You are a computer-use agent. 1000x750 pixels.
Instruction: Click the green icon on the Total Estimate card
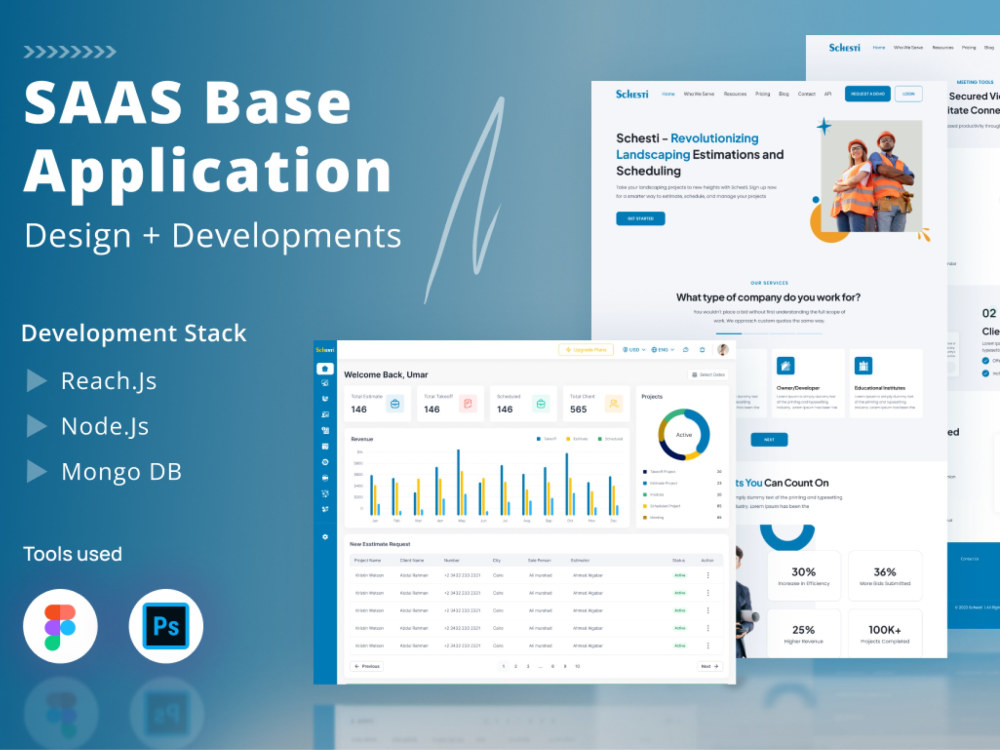coord(395,404)
